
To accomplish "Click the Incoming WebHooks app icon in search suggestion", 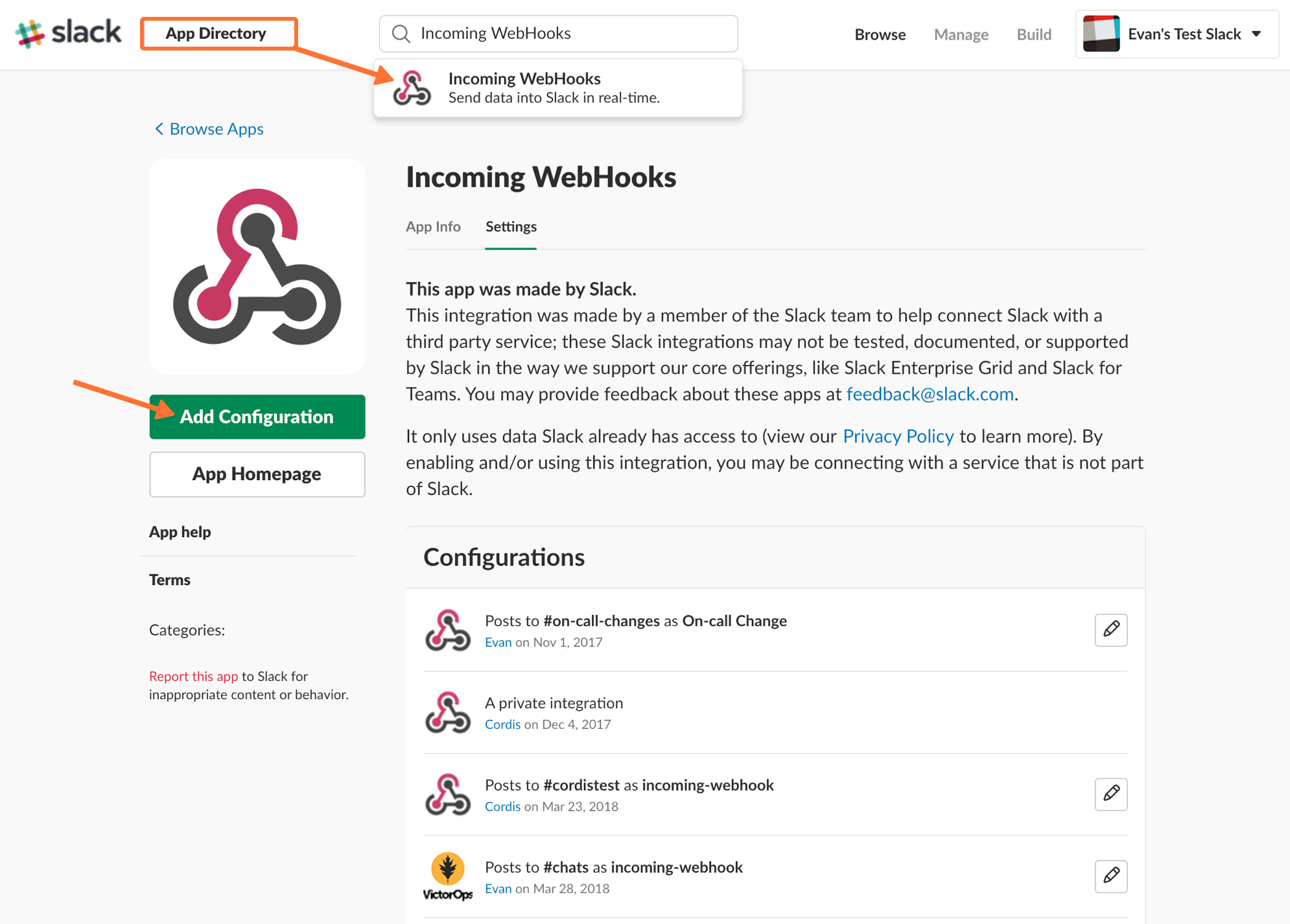I will point(414,87).
